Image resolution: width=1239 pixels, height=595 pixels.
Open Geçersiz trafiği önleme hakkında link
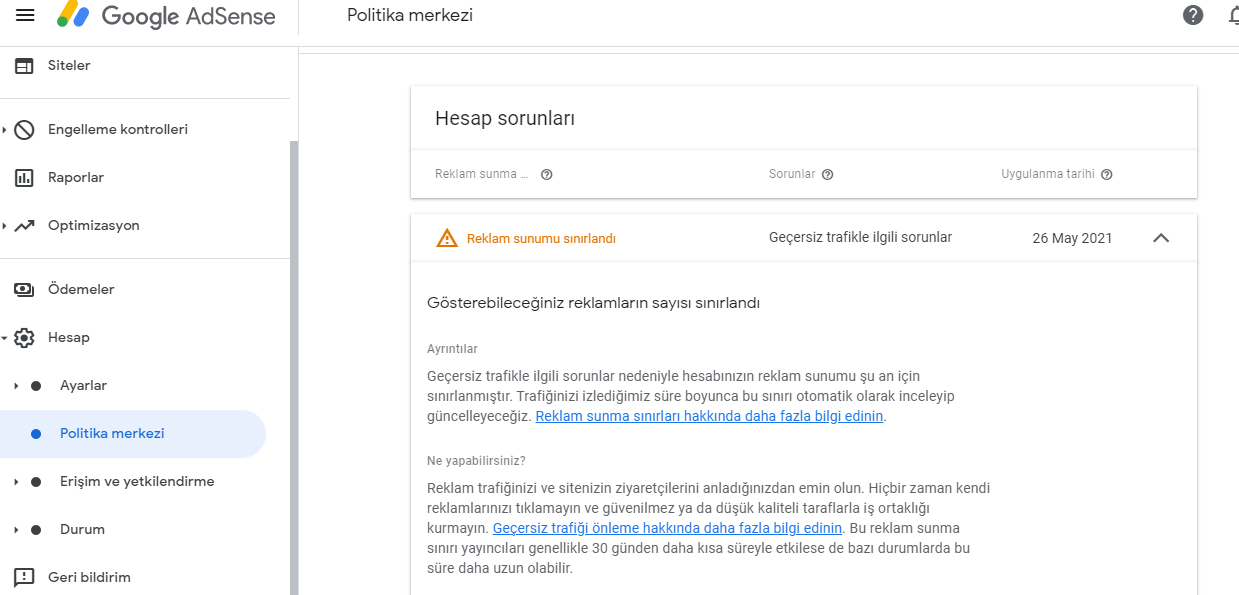click(x=668, y=528)
